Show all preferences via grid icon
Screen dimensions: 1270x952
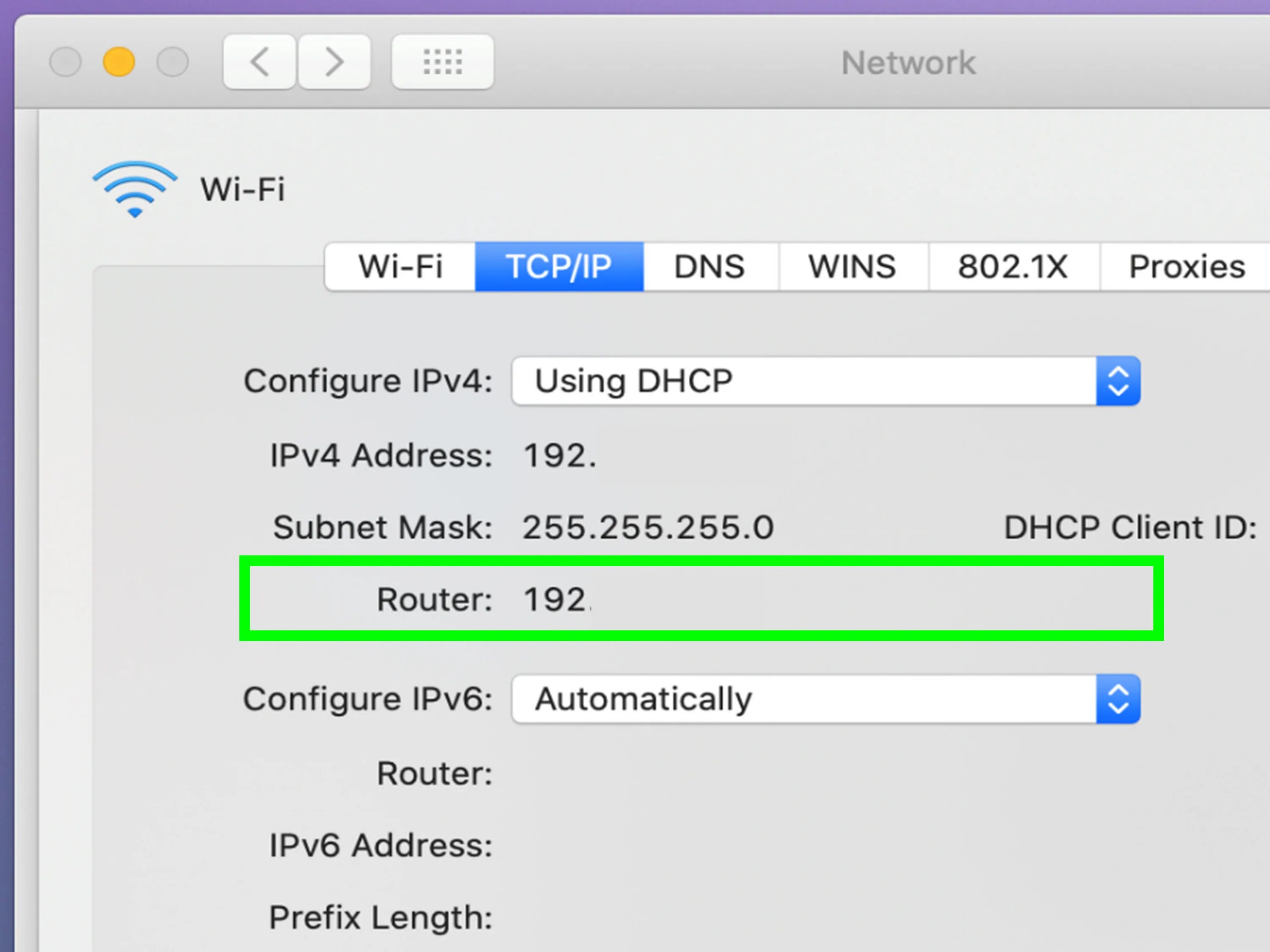(x=442, y=62)
